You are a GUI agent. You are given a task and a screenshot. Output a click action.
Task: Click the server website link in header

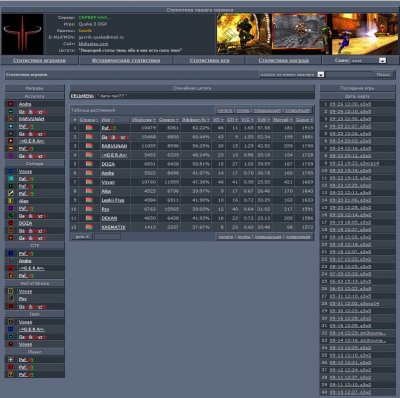coord(93,44)
